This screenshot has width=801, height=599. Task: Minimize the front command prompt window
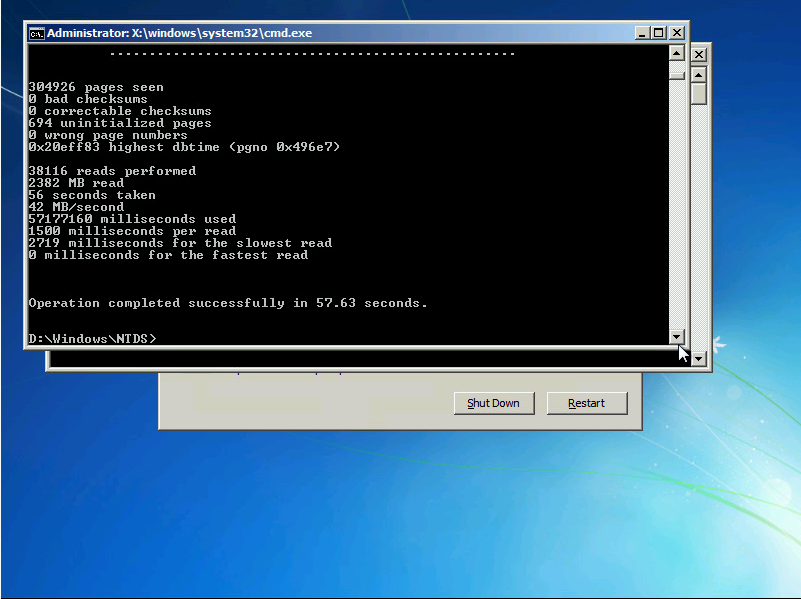tap(641, 33)
